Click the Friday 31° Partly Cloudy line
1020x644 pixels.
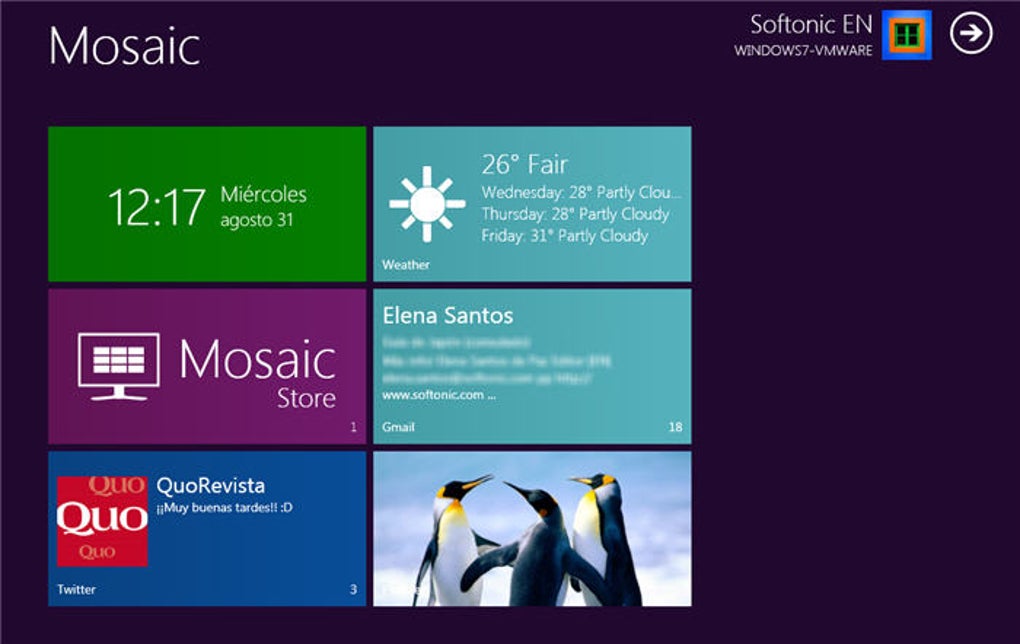click(x=565, y=235)
